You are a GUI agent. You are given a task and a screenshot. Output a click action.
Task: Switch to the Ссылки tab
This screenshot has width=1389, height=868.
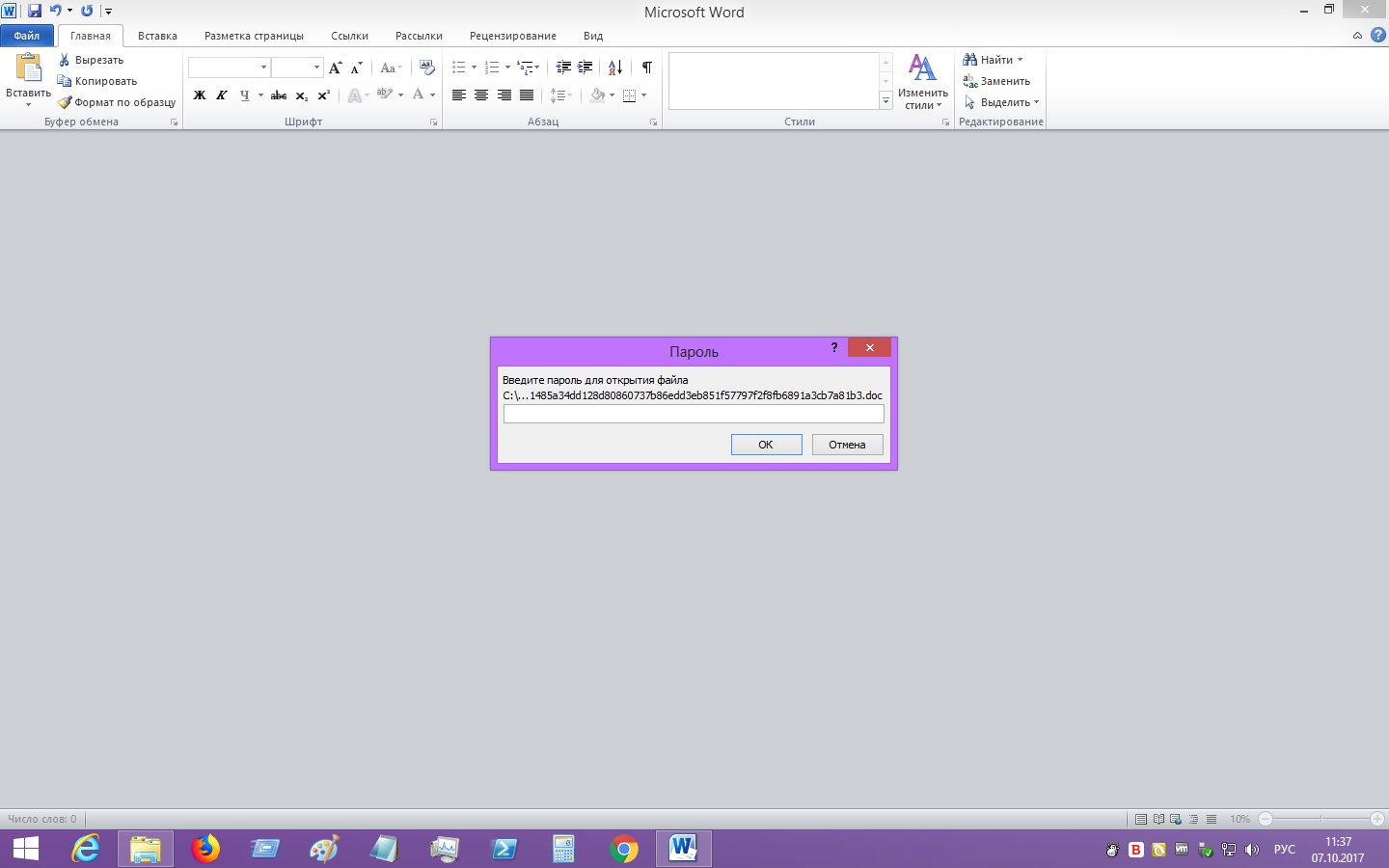[349, 36]
